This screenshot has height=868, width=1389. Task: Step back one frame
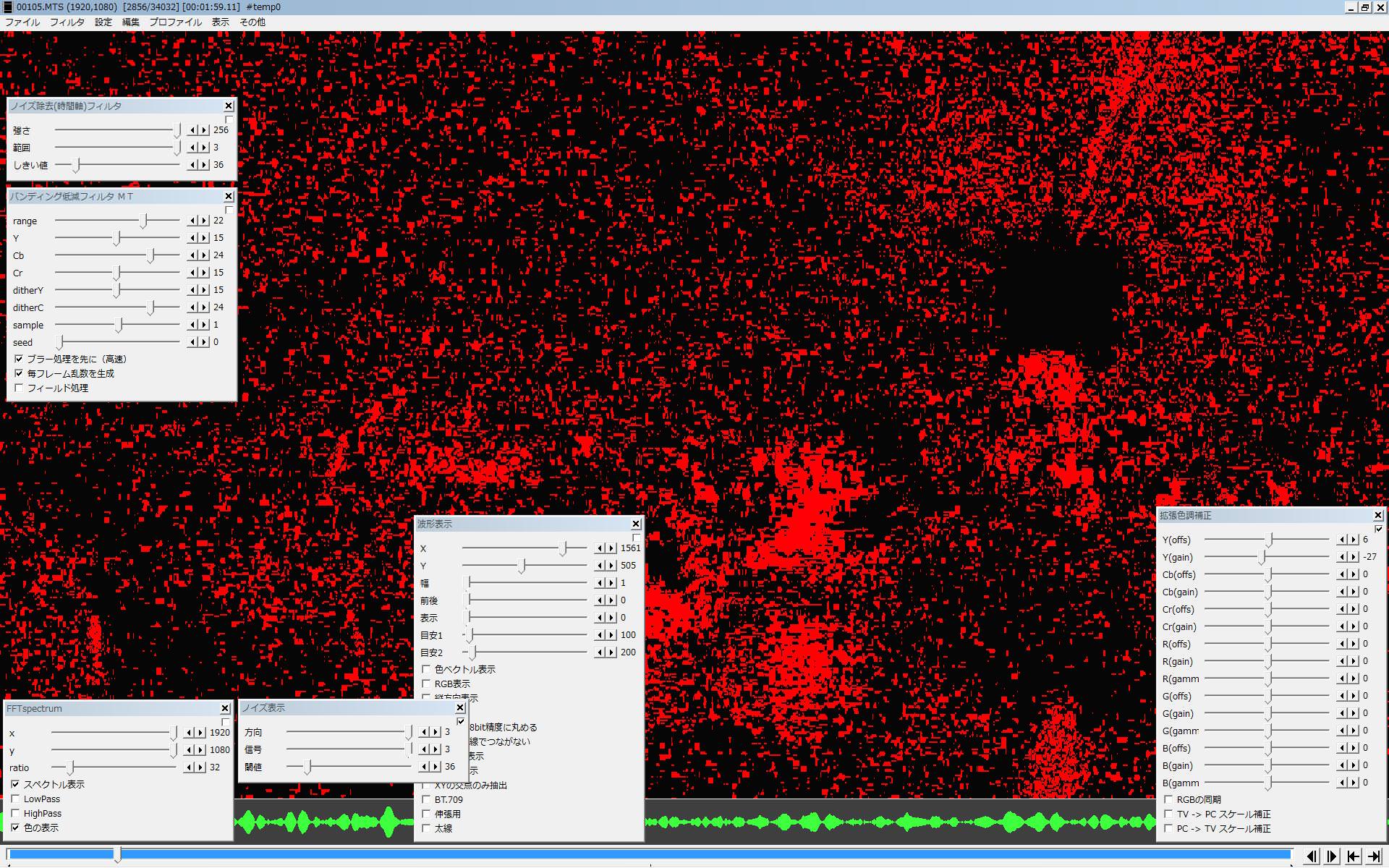pos(1312,856)
